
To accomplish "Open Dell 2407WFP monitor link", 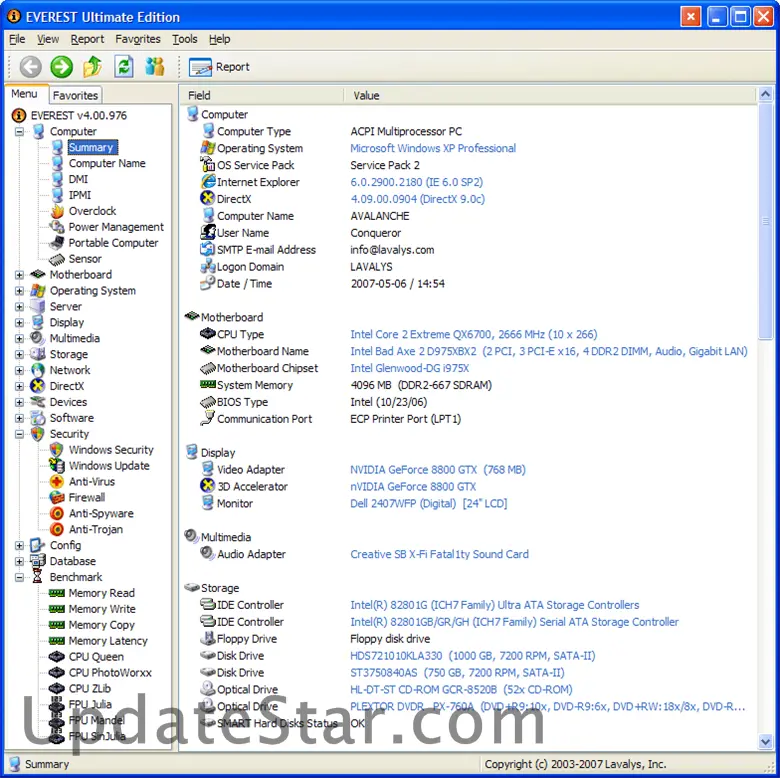I will click(428, 503).
